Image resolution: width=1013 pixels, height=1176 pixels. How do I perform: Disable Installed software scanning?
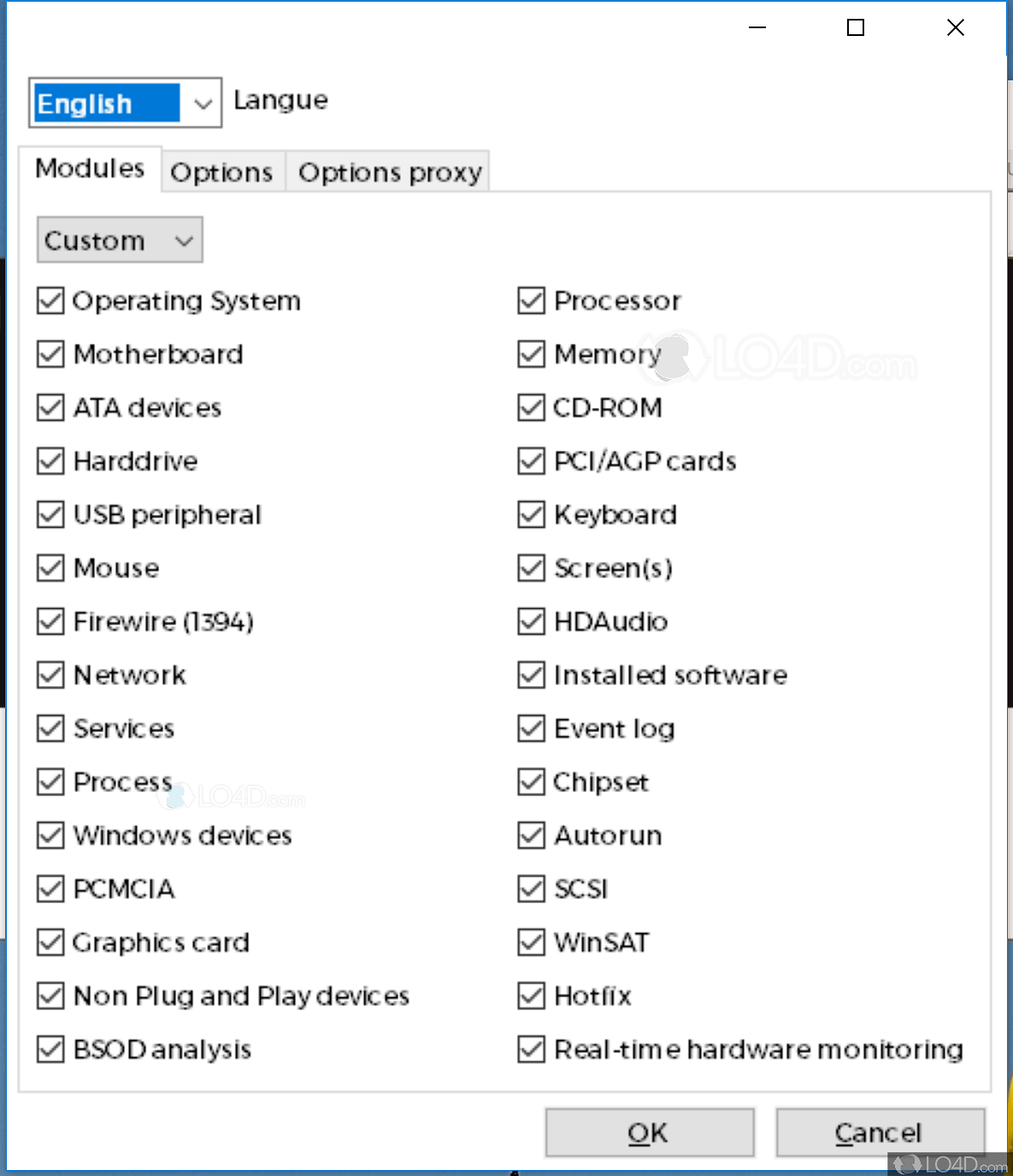(530, 675)
